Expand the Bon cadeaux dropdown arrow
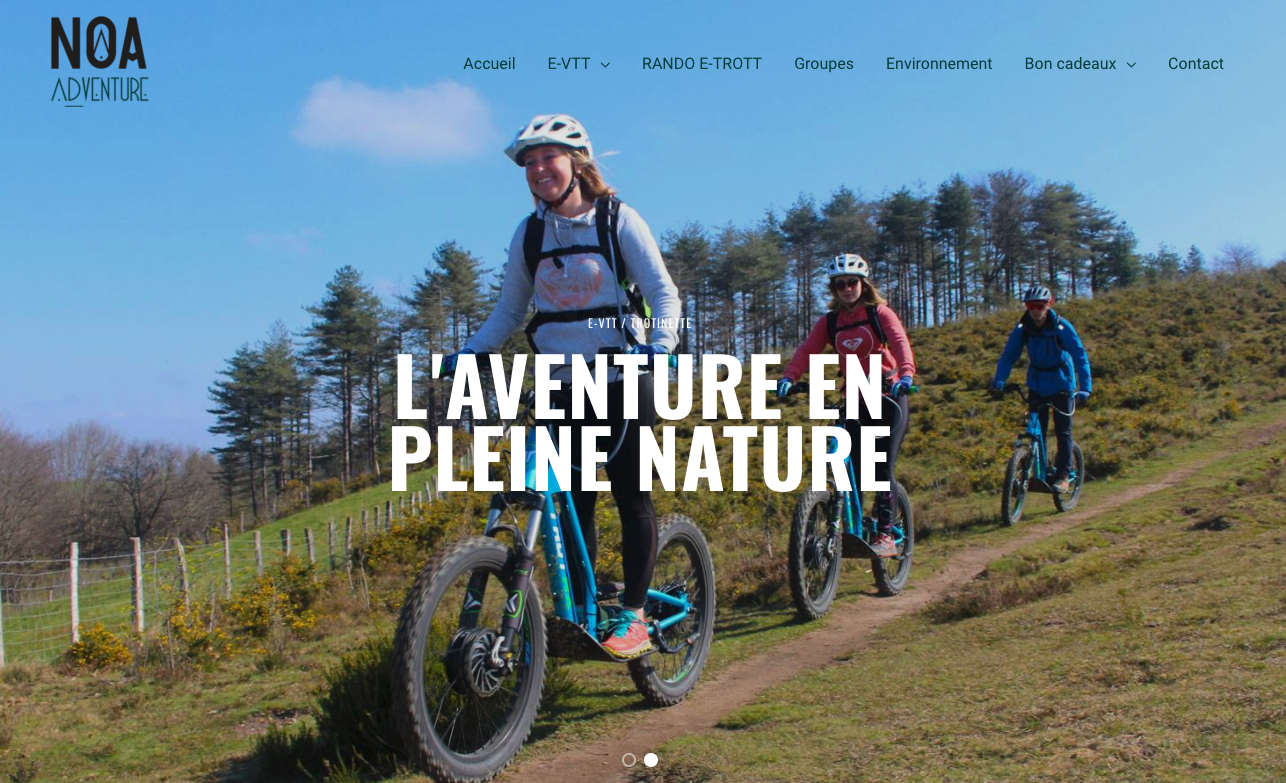The height and width of the screenshot is (783, 1286). coord(1131,65)
